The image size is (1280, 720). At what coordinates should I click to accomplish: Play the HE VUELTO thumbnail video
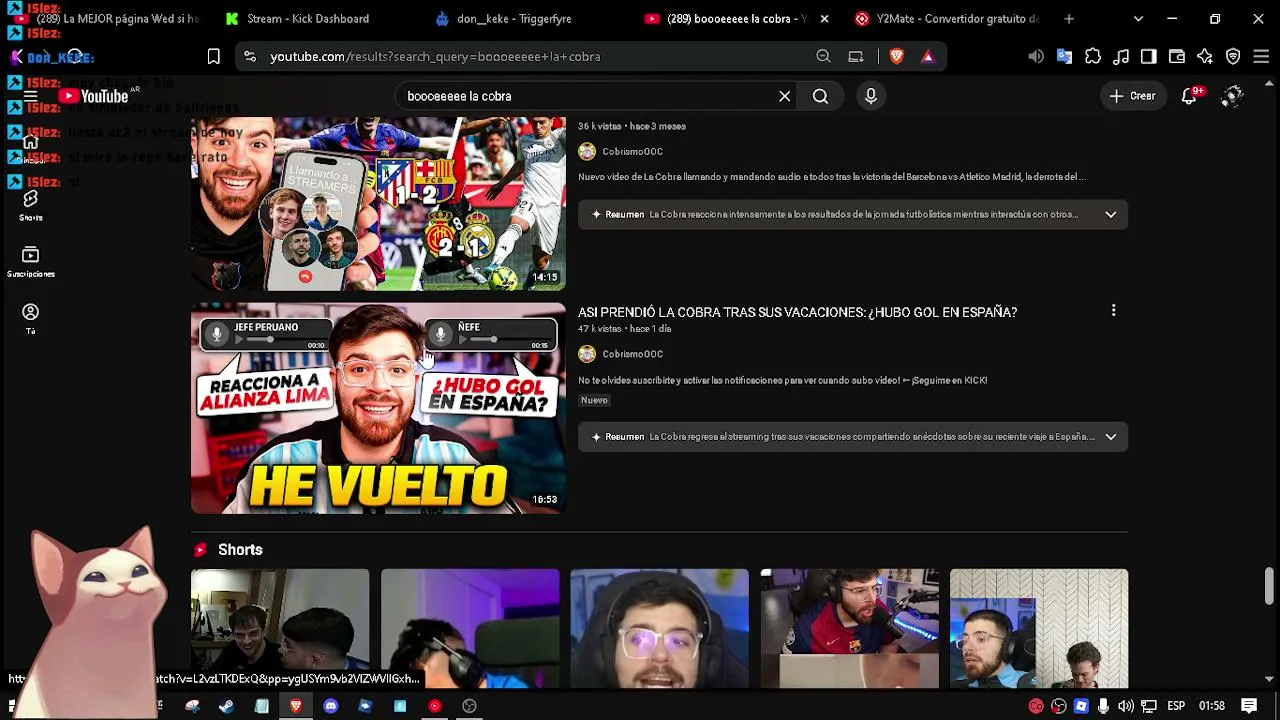click(x=378, y=408)
